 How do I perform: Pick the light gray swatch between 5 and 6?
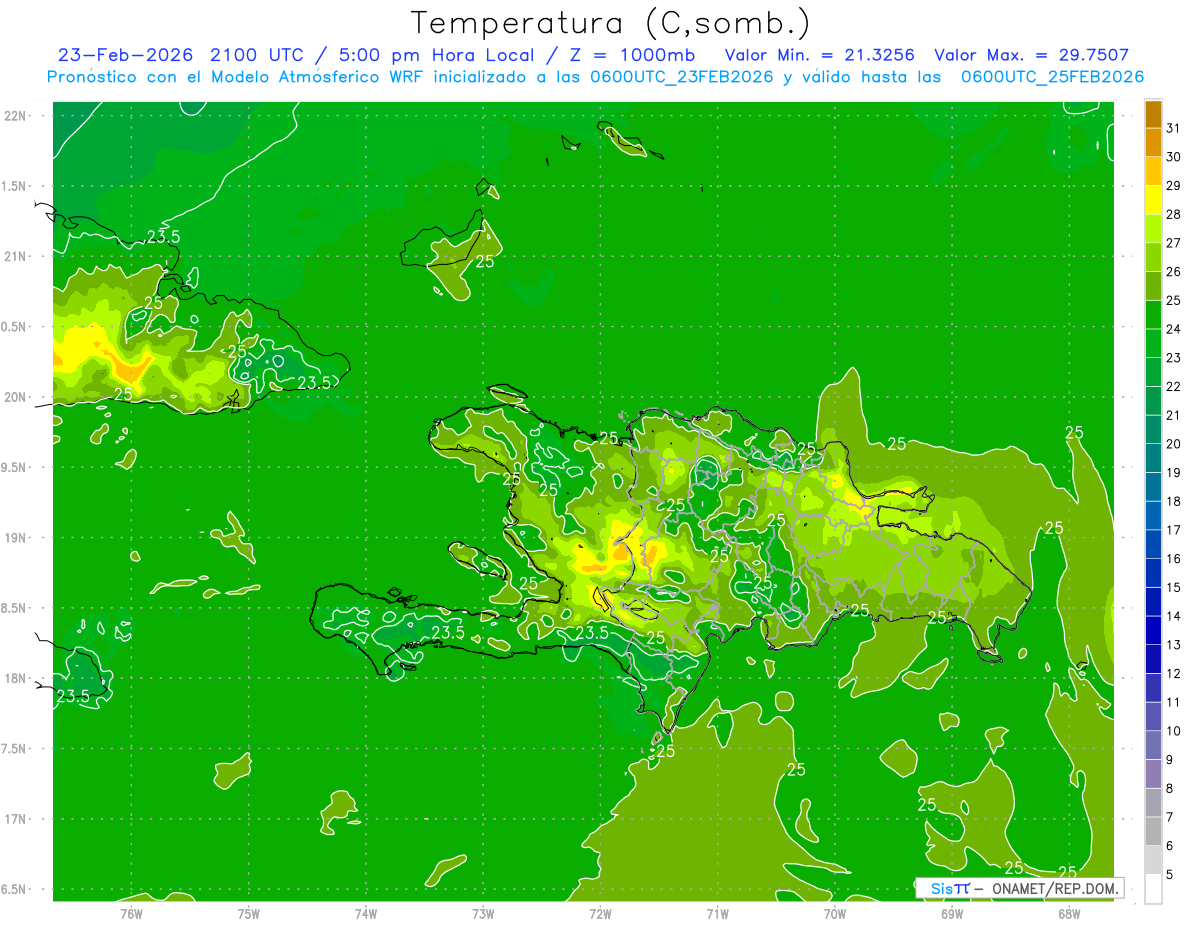1153,860
